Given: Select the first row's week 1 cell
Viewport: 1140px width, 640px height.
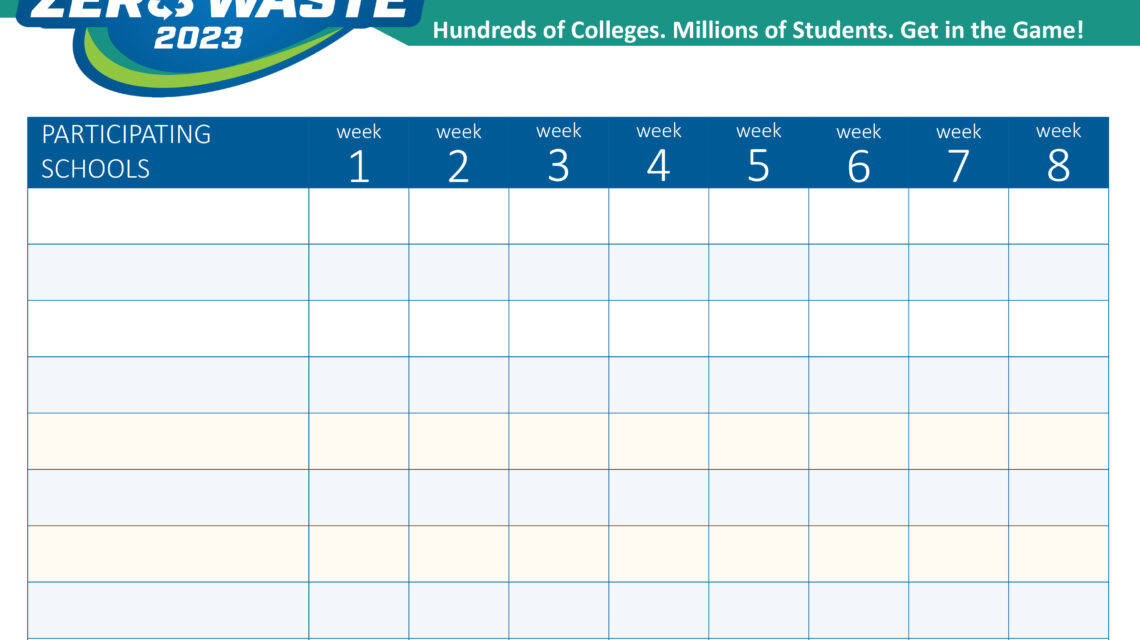Looking at the screenshot, I should coord(358,216).
